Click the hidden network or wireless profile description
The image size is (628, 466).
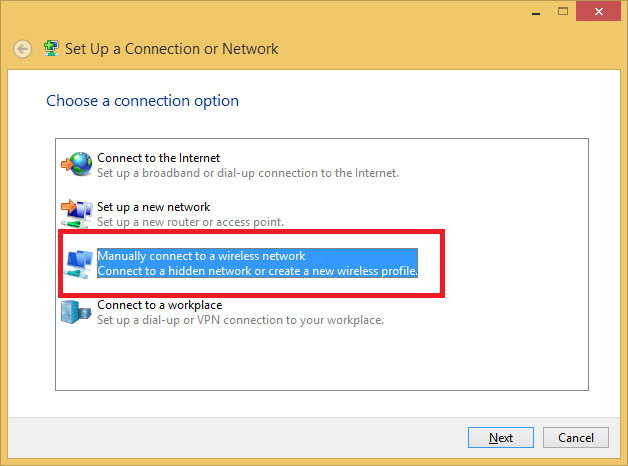click(x=256, y=271)
